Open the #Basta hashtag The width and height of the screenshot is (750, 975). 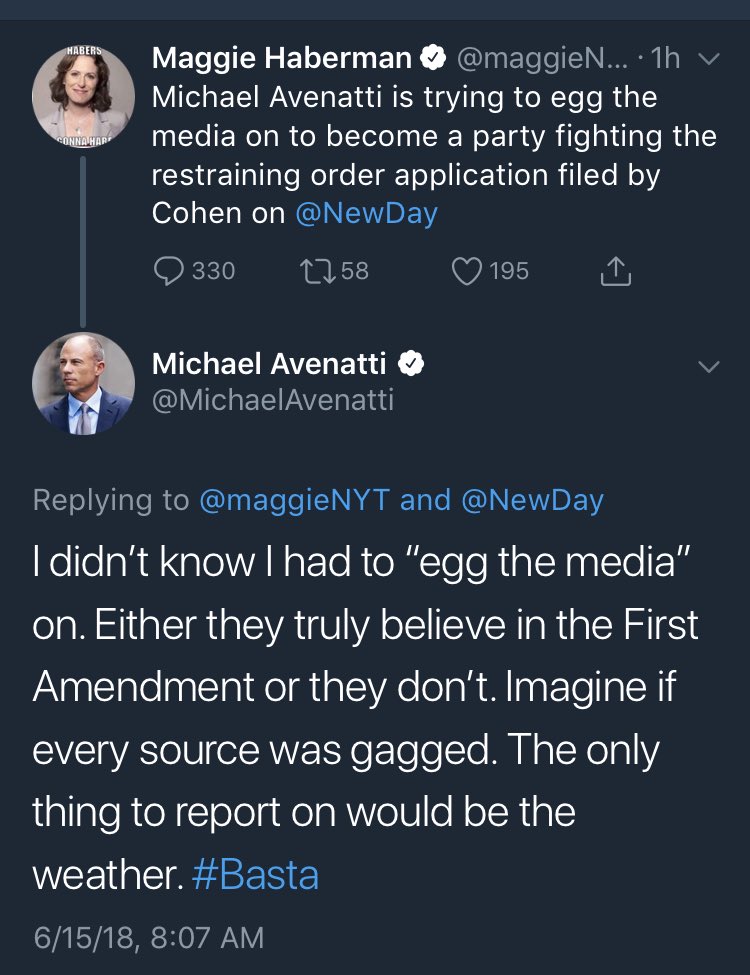point(253,875)
